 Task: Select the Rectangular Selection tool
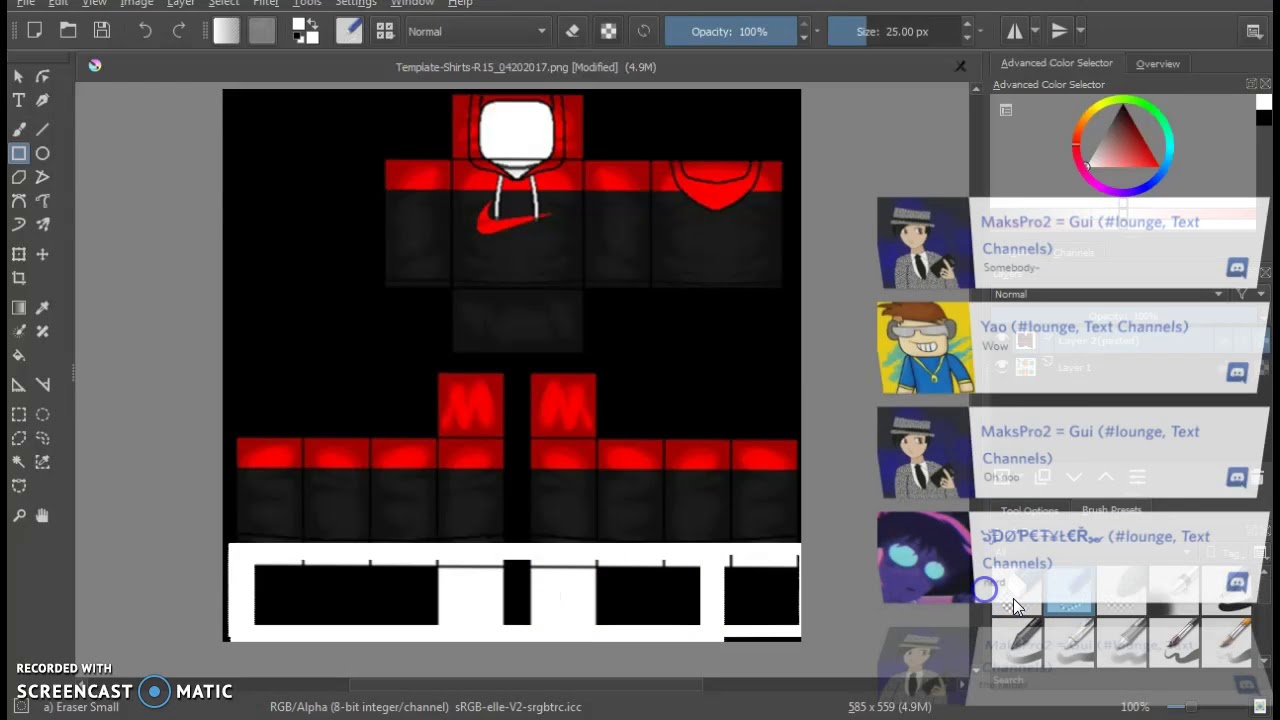19,415
